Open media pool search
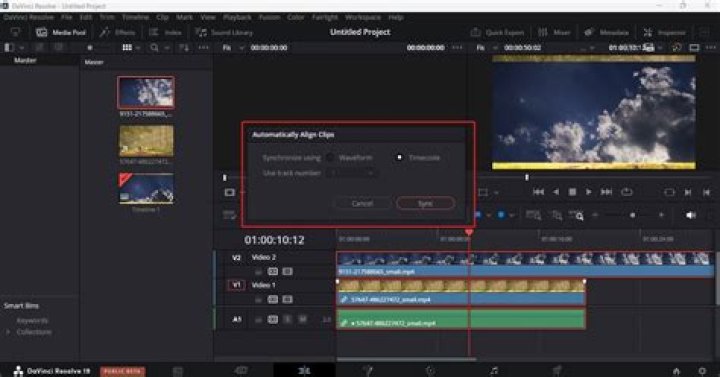 pos(155,47)
